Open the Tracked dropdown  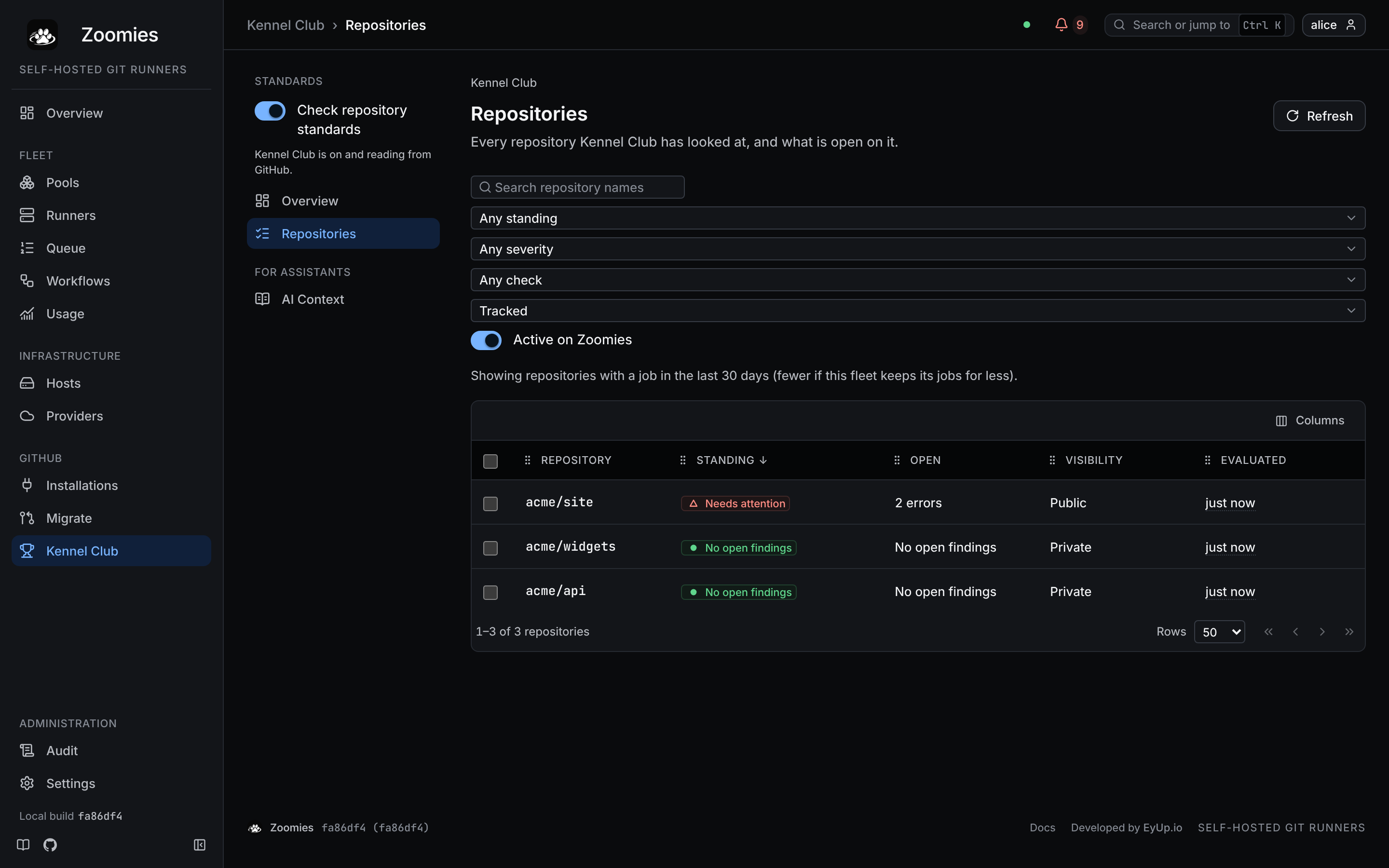pyautogui.click(x=918, y=311)
